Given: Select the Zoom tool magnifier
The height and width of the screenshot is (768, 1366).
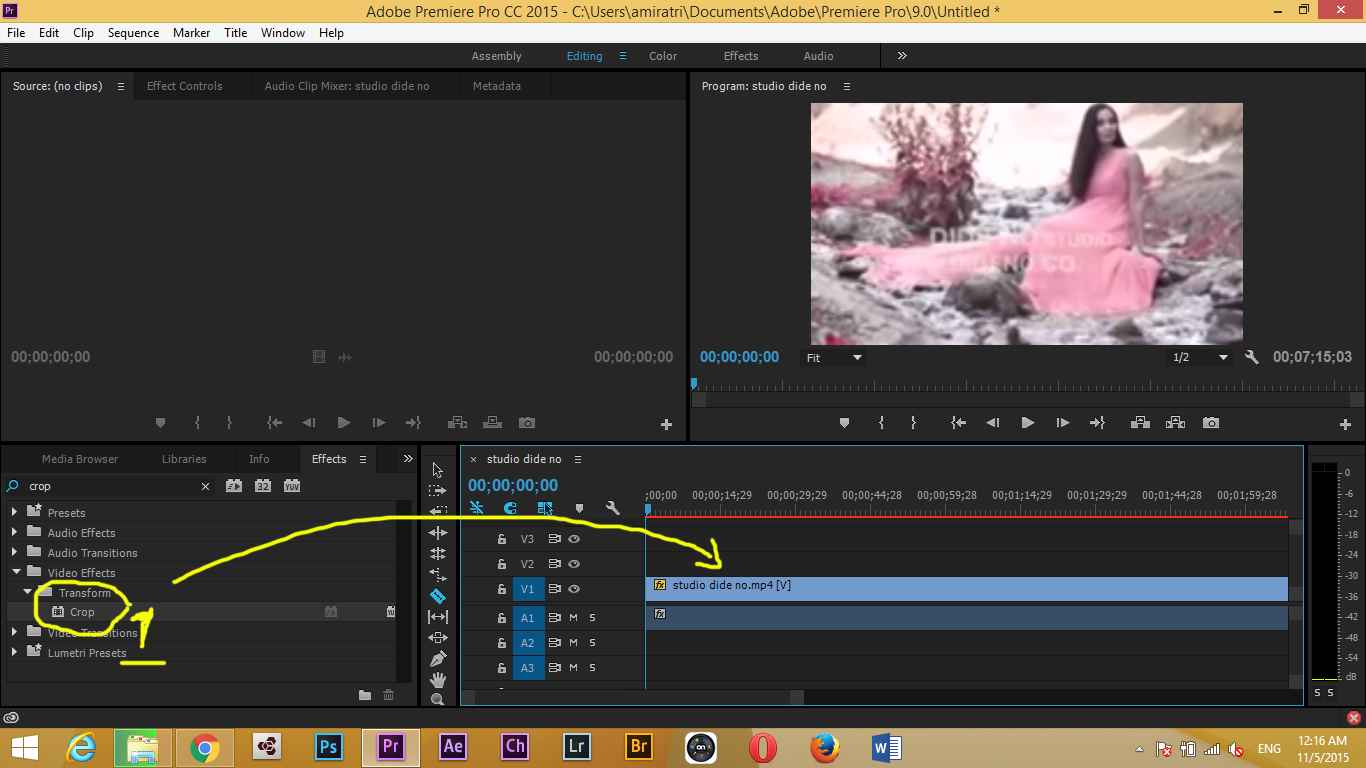Looking at the screenshot, I should (437, 699).
